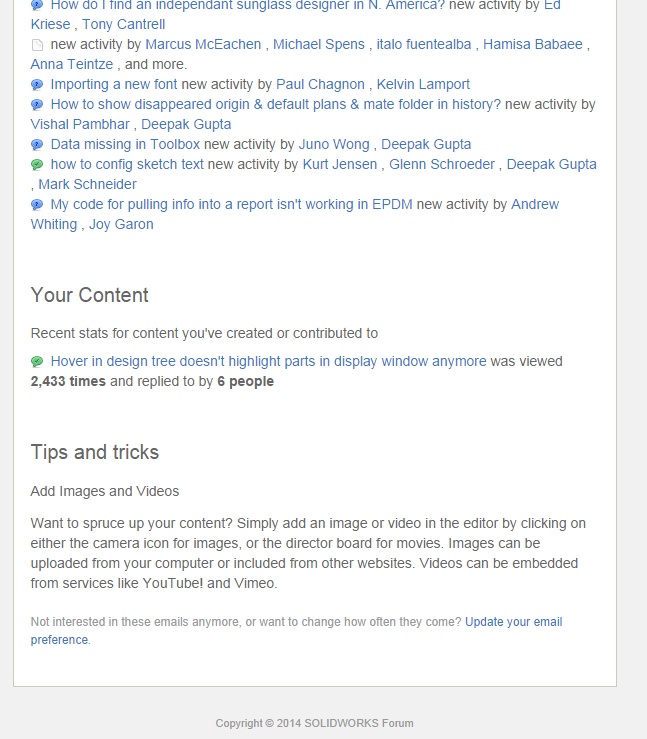The image size is (647, 739).
Task: Click the document icon before Marcus McEachen activity
Action: tap(37, 45)
